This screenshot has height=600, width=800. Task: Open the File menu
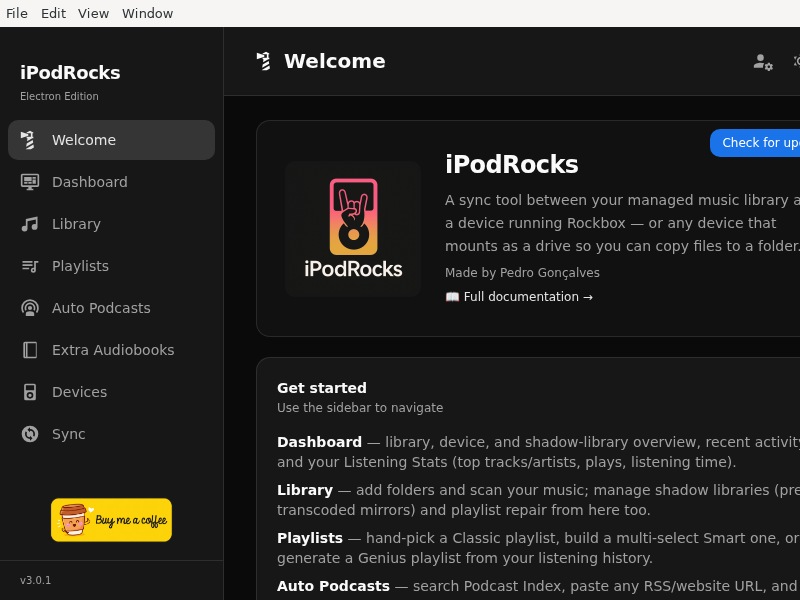pyautogui.click(x=17, y=13)
